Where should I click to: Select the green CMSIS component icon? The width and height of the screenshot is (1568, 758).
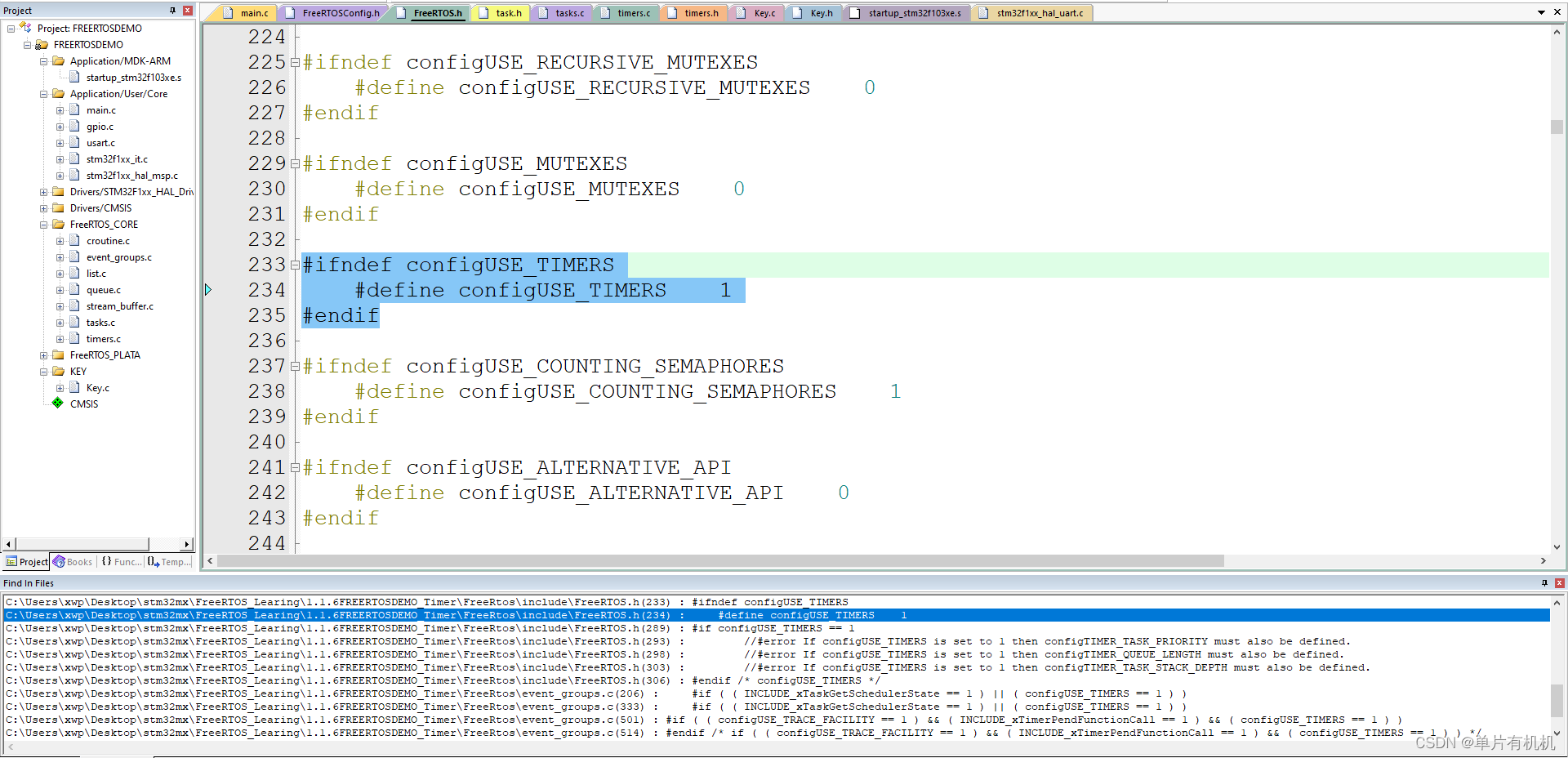click(x=58, y=404)
